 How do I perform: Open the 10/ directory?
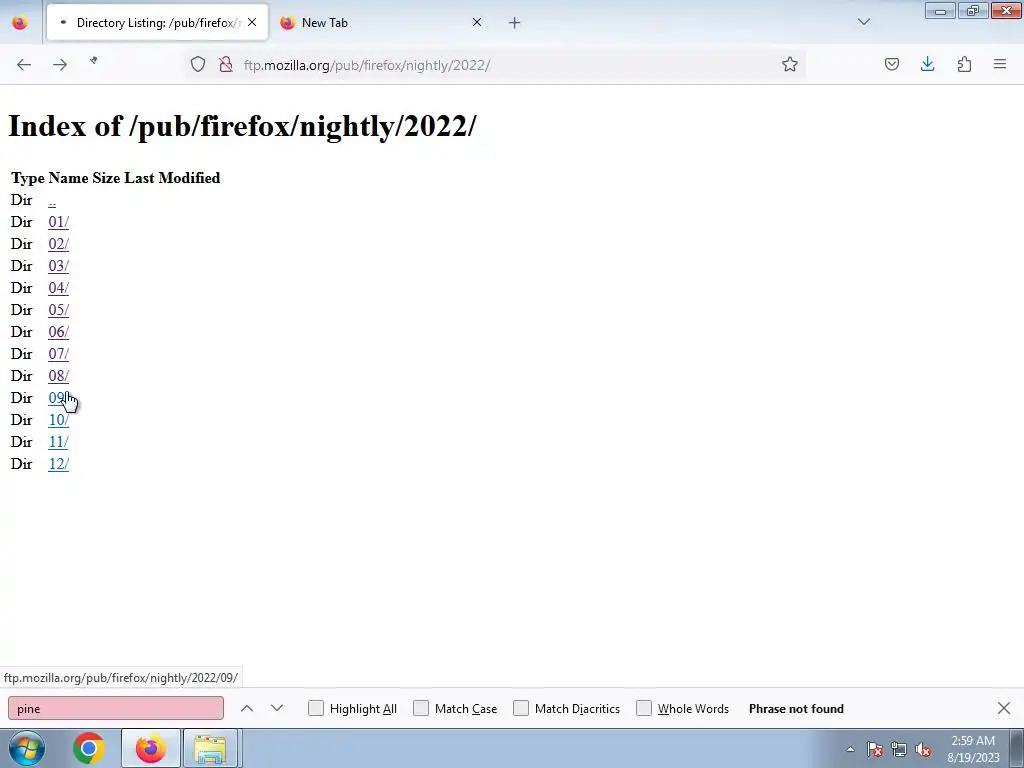pos(58,420)
